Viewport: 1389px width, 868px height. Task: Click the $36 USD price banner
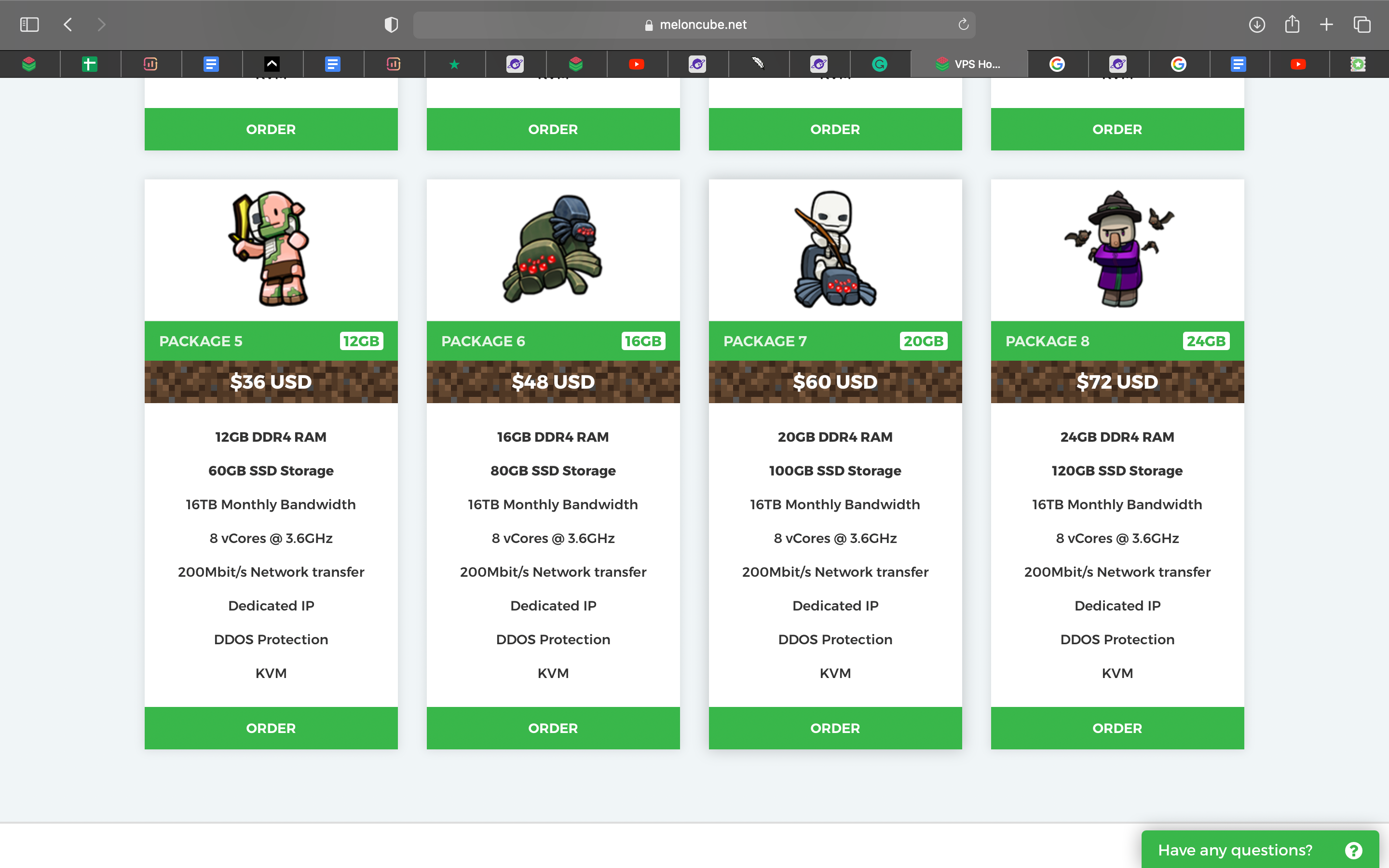click(x=271, y=382)
